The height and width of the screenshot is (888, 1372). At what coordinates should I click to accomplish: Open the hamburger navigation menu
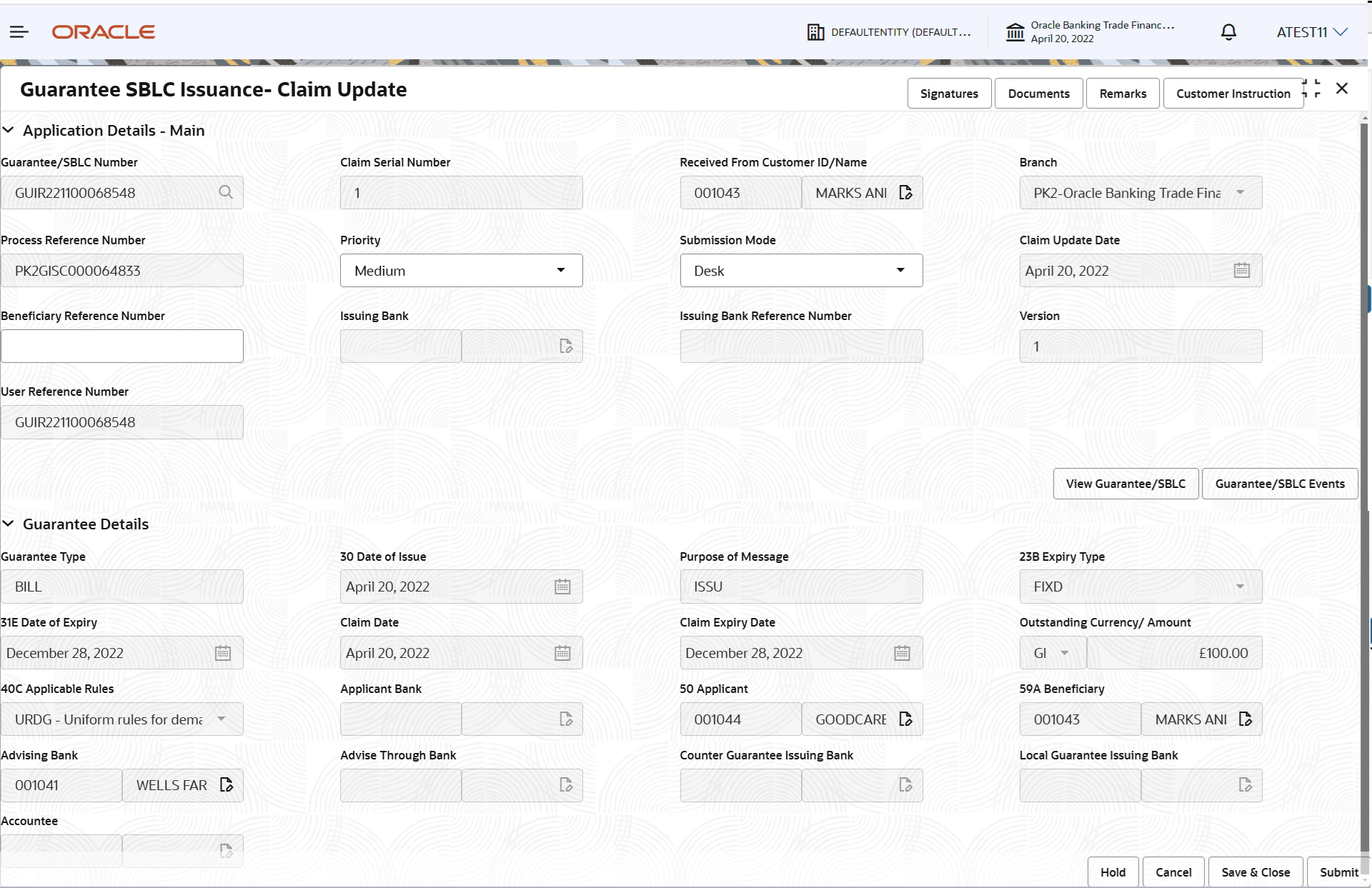(x=19, y=31)
